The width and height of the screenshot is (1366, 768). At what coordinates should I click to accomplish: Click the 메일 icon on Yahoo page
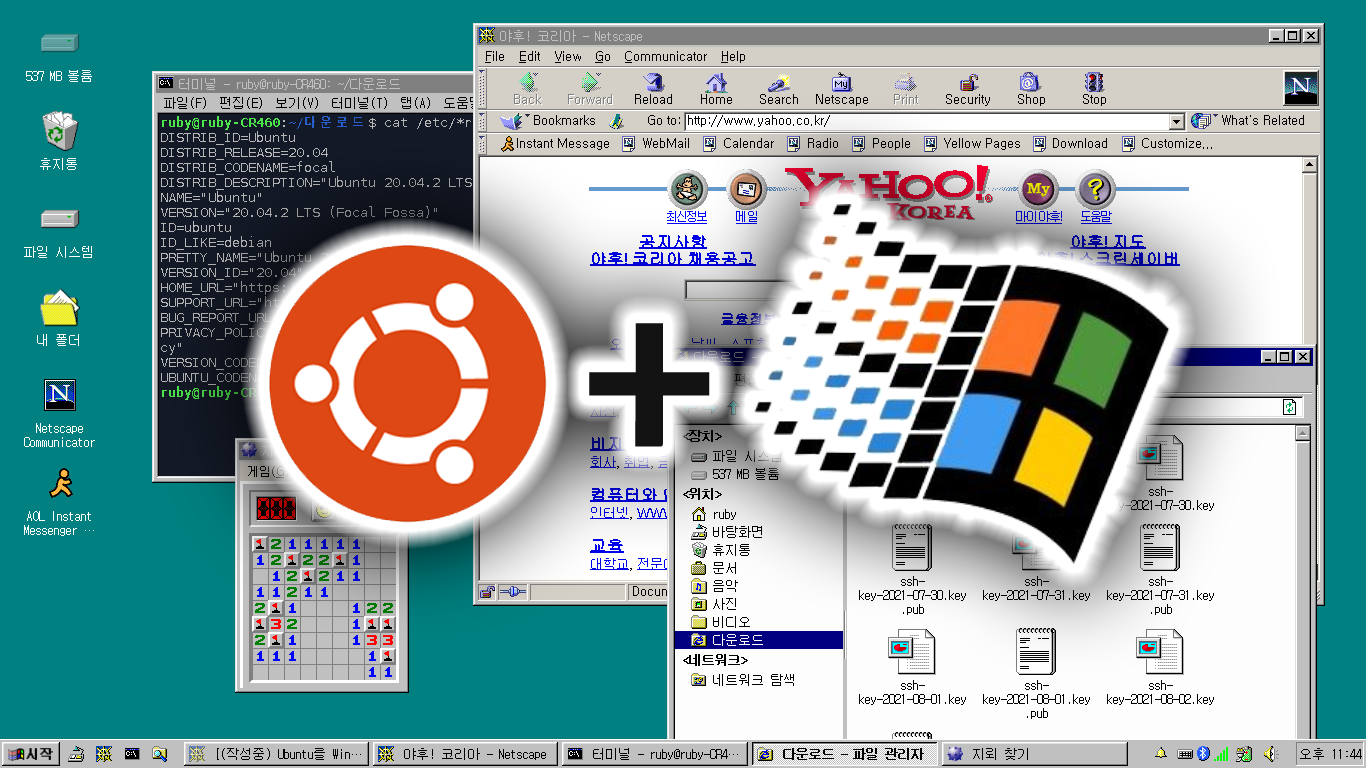[746, 189]
